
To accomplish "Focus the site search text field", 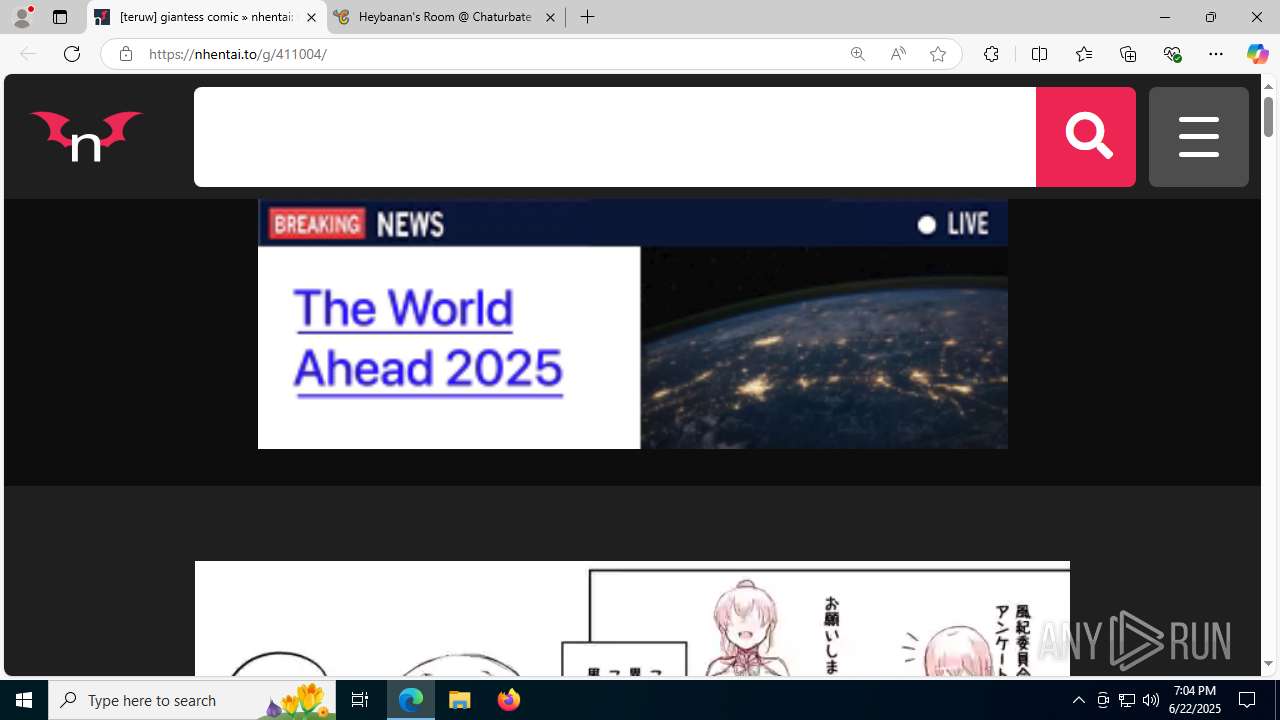I will (x=615, y=137).
